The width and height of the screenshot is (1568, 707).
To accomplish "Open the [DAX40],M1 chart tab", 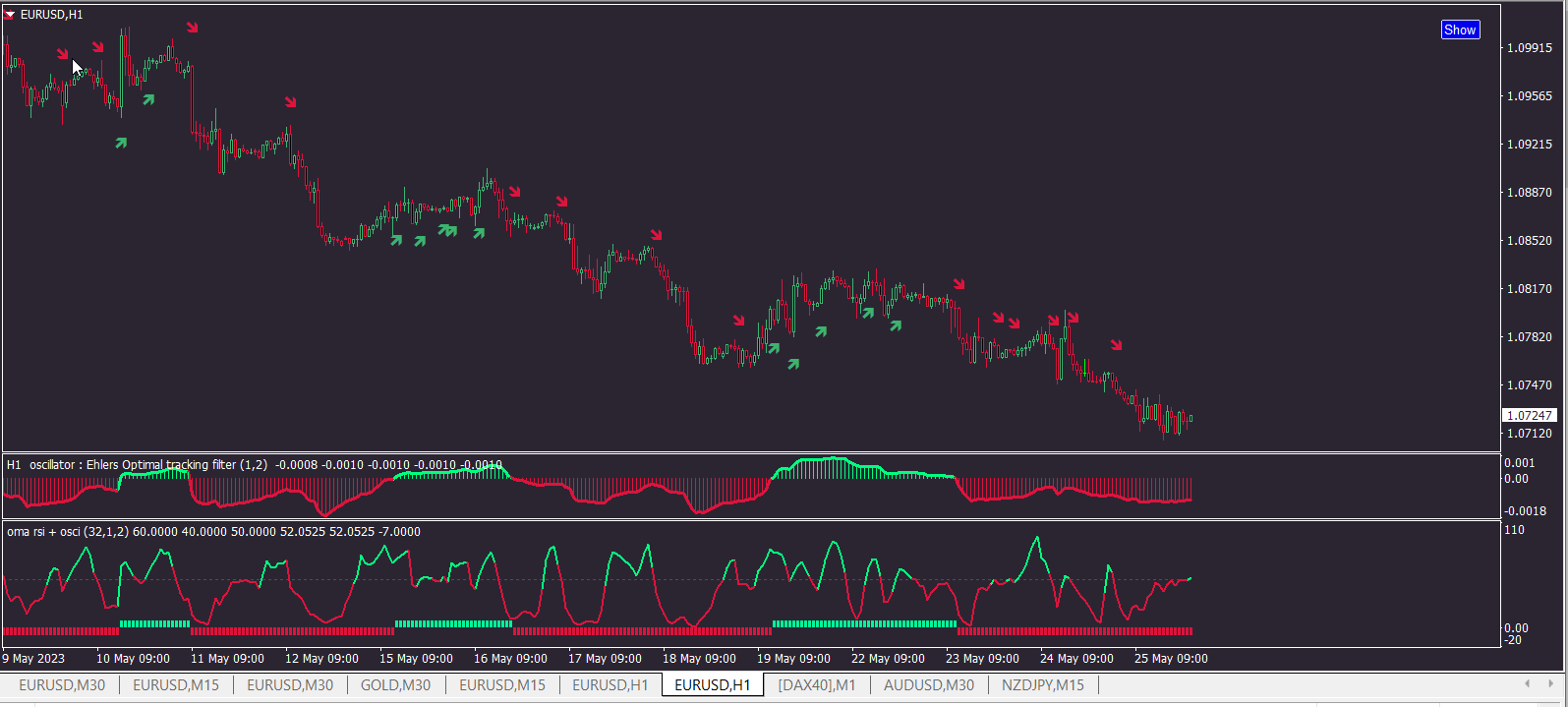I will coord(816,685).
